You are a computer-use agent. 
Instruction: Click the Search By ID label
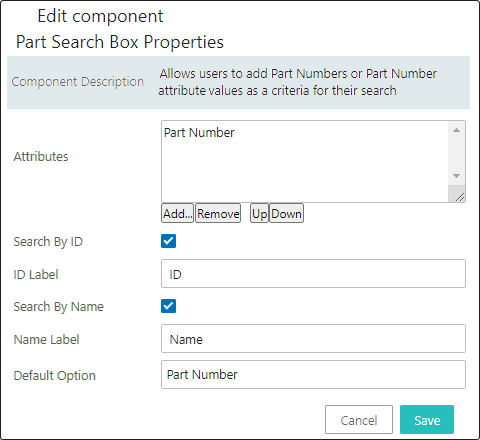point(48,242)
